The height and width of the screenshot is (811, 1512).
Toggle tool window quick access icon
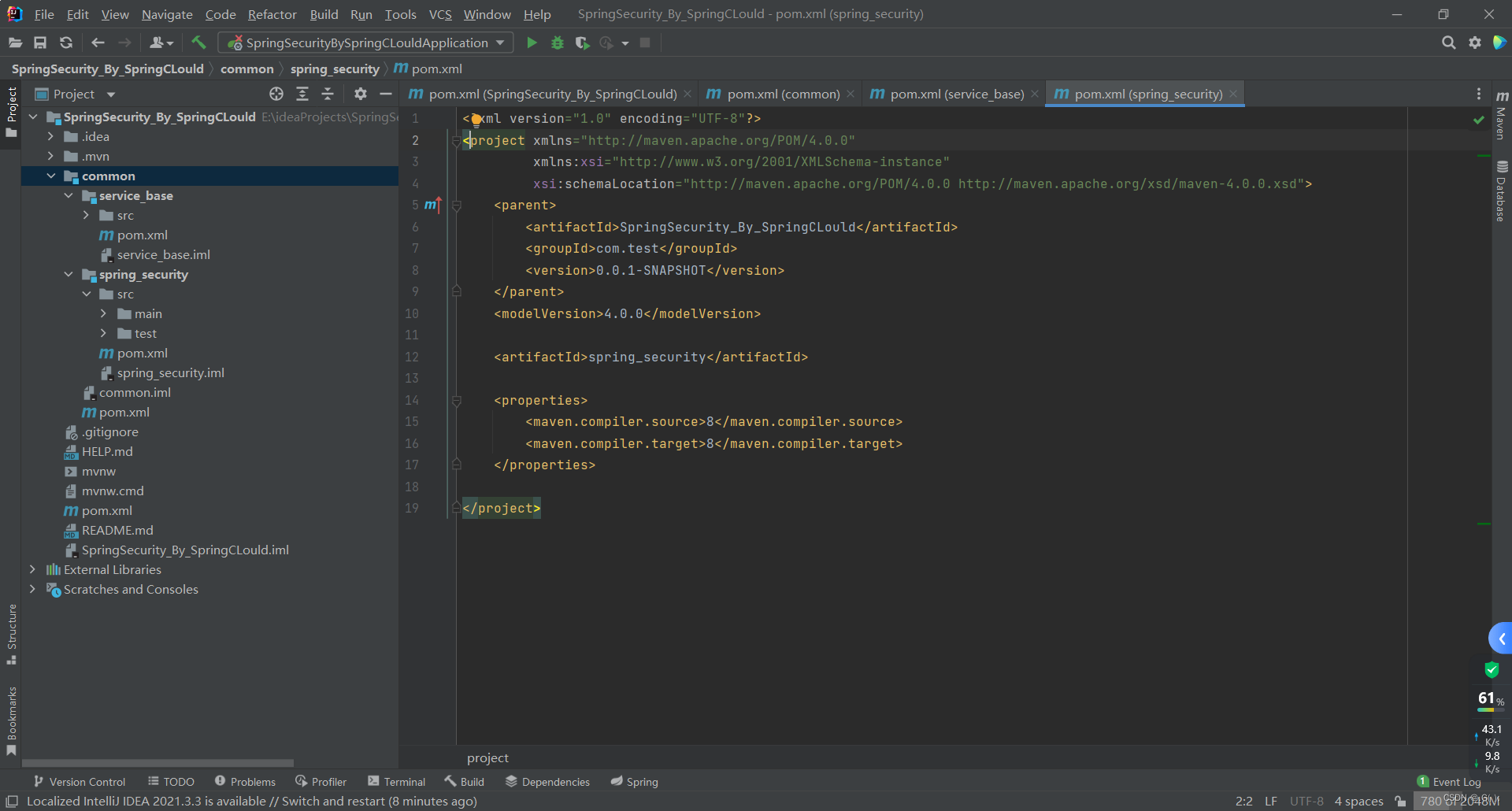12,801
